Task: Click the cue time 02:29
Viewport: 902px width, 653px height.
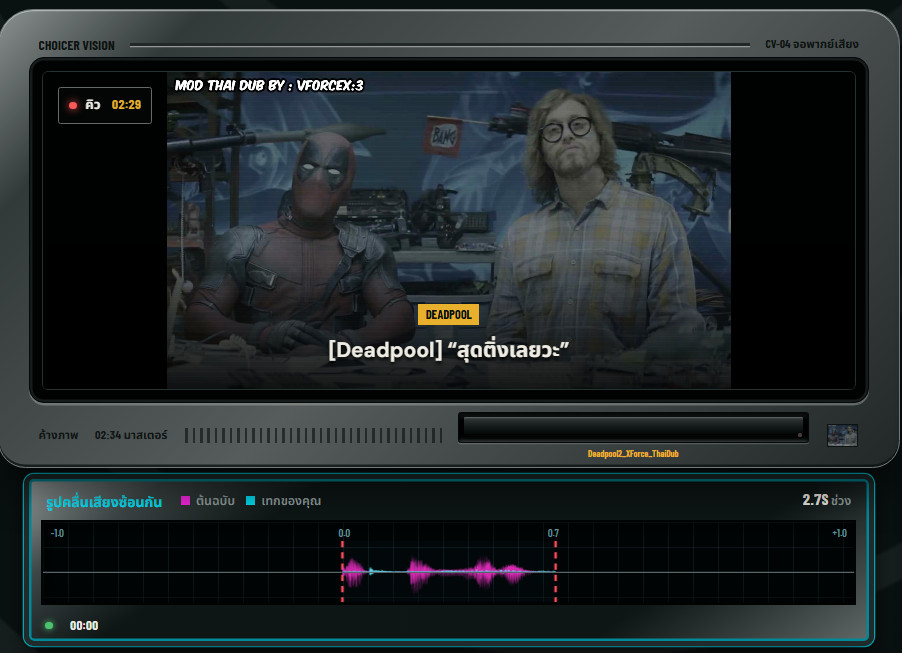Action: 126,105
